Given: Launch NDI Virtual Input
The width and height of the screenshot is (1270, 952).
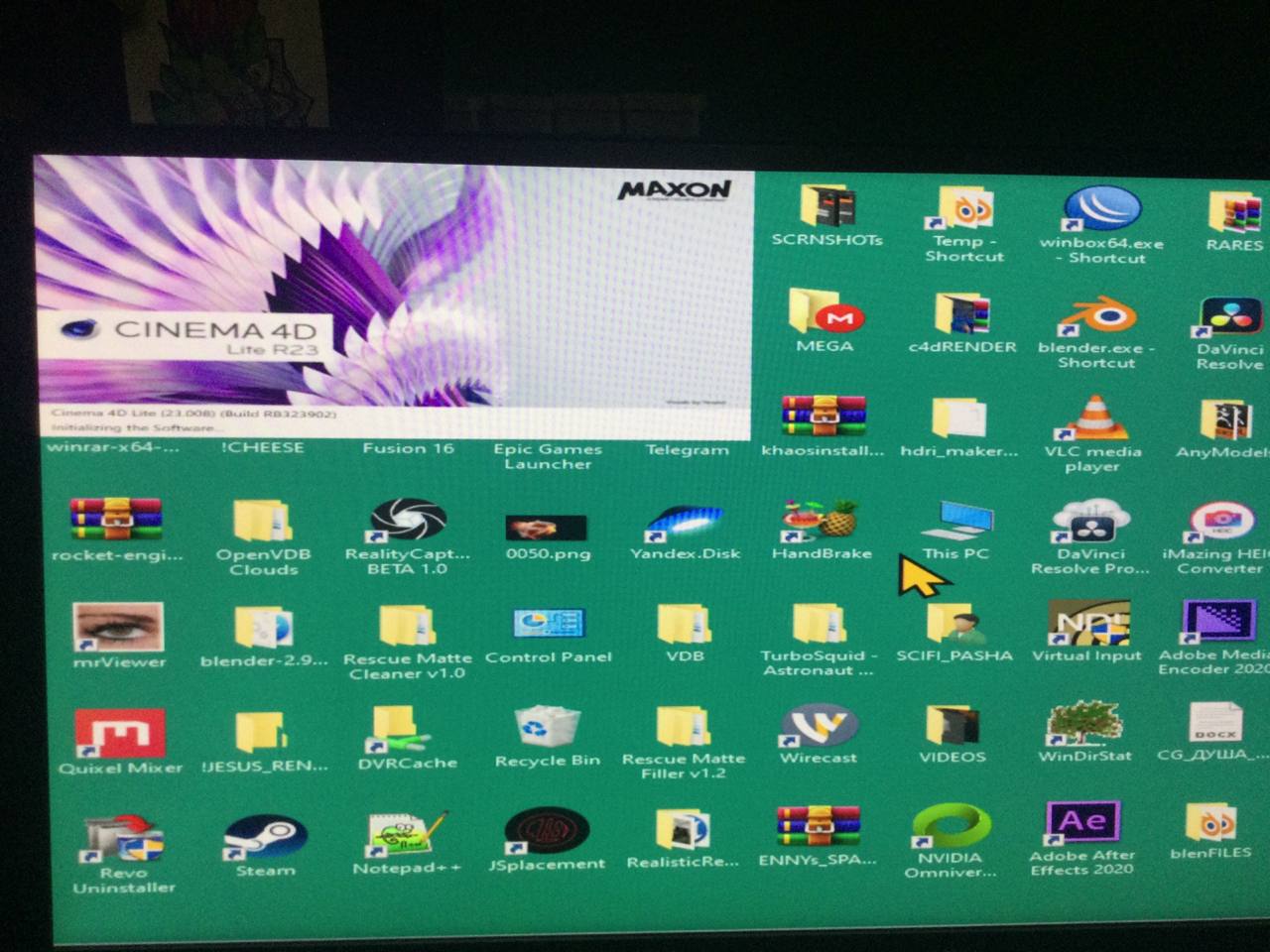Looking at the screenshot, I should tap(1087, 623).
